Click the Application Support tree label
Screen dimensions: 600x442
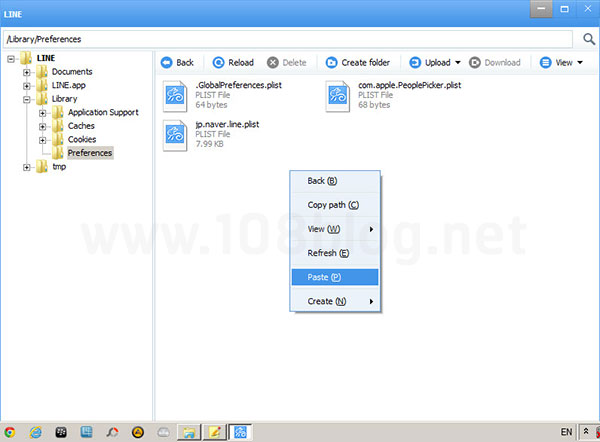pos(103,112)
